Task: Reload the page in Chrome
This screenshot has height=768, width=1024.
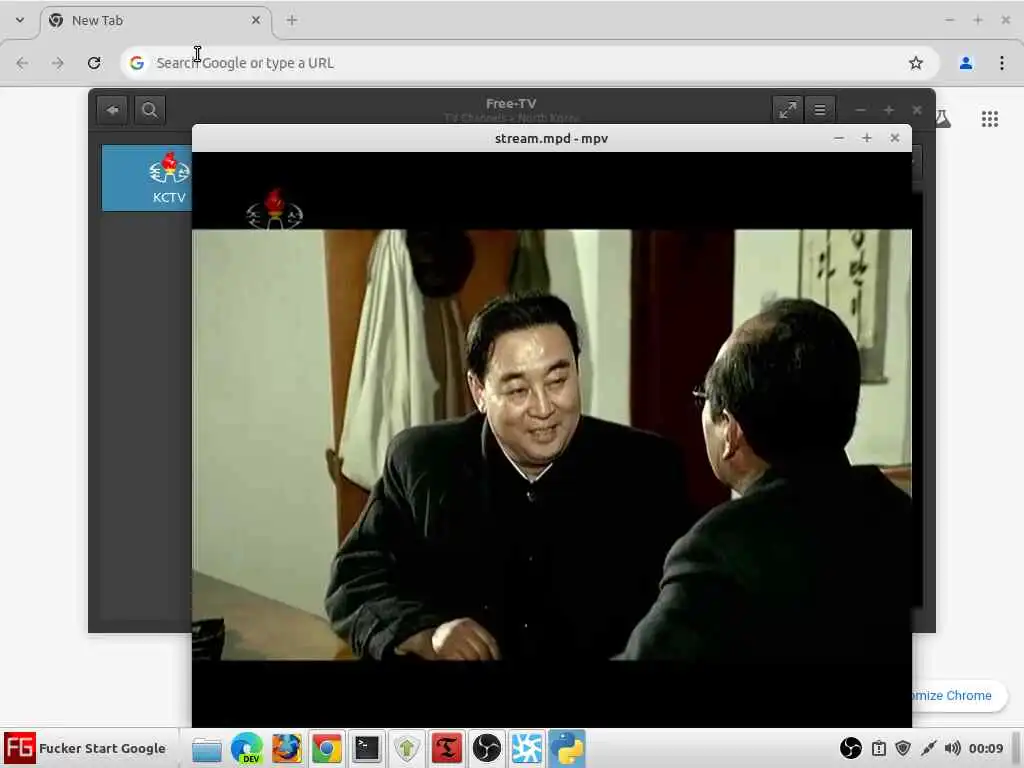Action: [94, 63]
